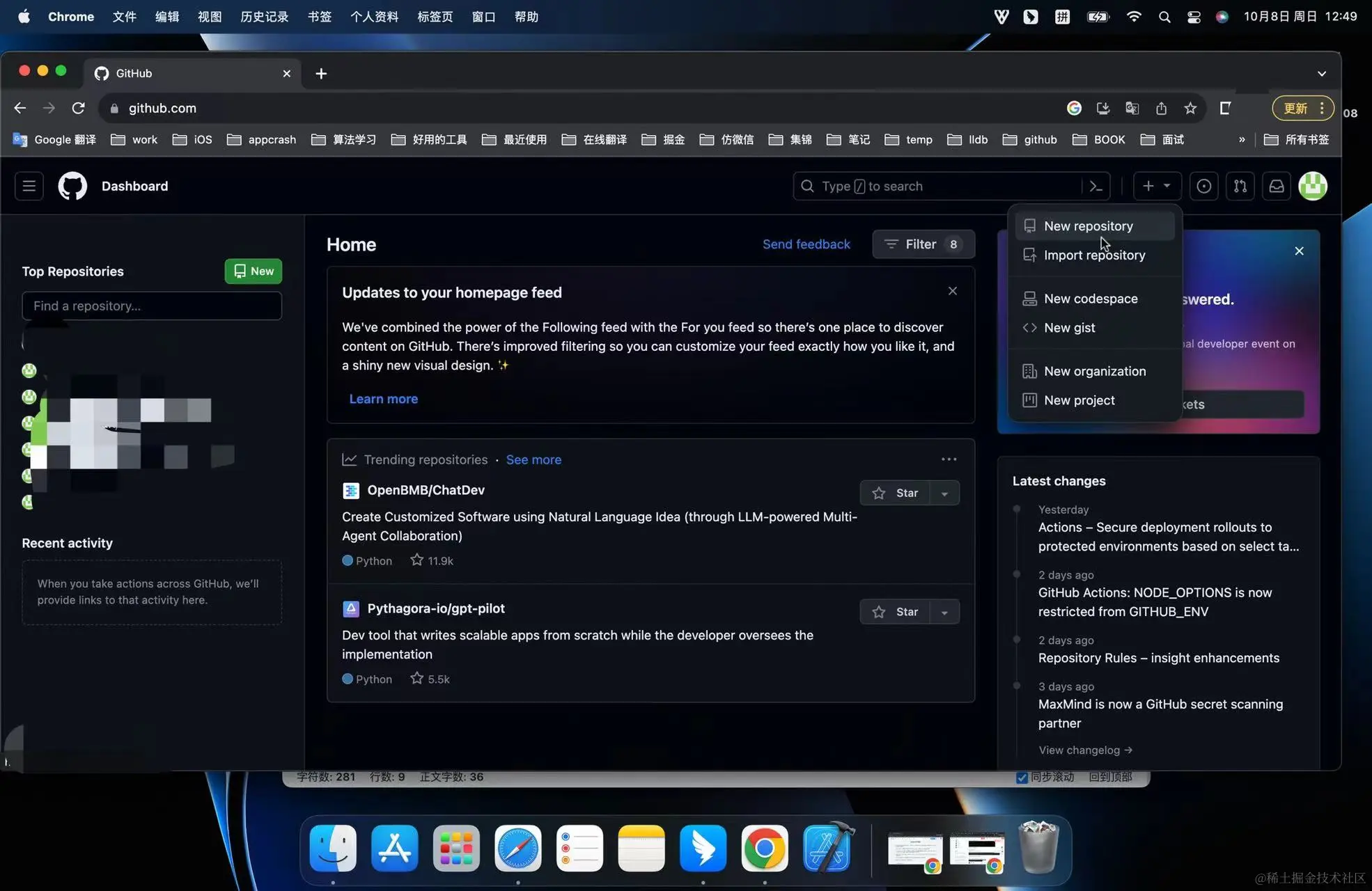The width and height of the screenshot is (1372, 891).
Task: Click the user profile avatar
Action: [1313, 186]
